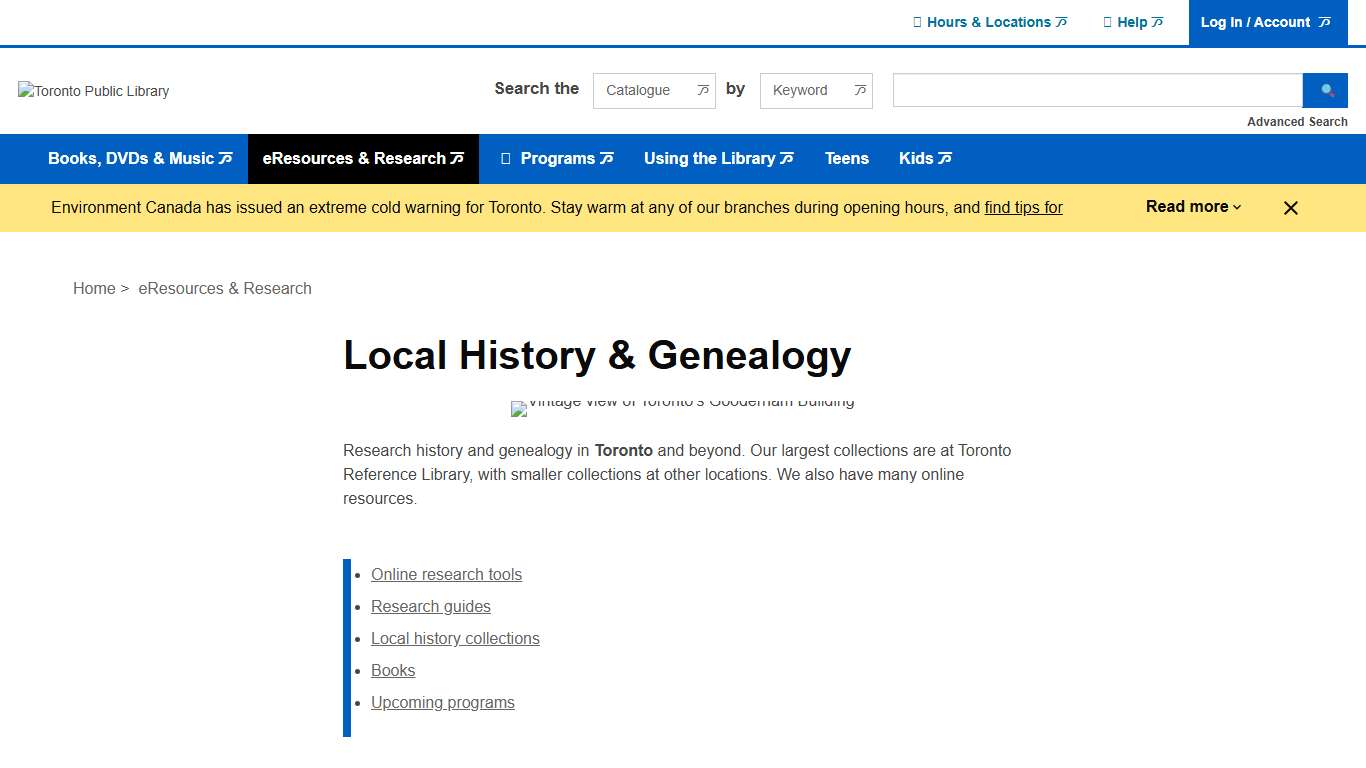This screenshot has width=1366, height=768.
Task: Click the arrow icon beside Kids
Action: (944, 158)
